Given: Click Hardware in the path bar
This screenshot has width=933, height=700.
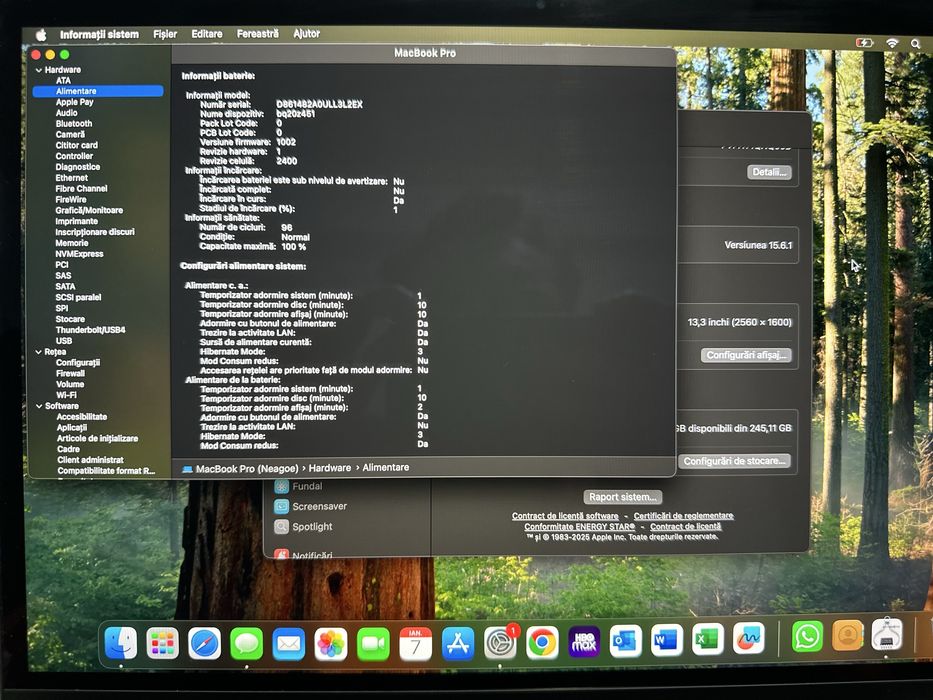Looking at the screenshot, I should point(330,468).
